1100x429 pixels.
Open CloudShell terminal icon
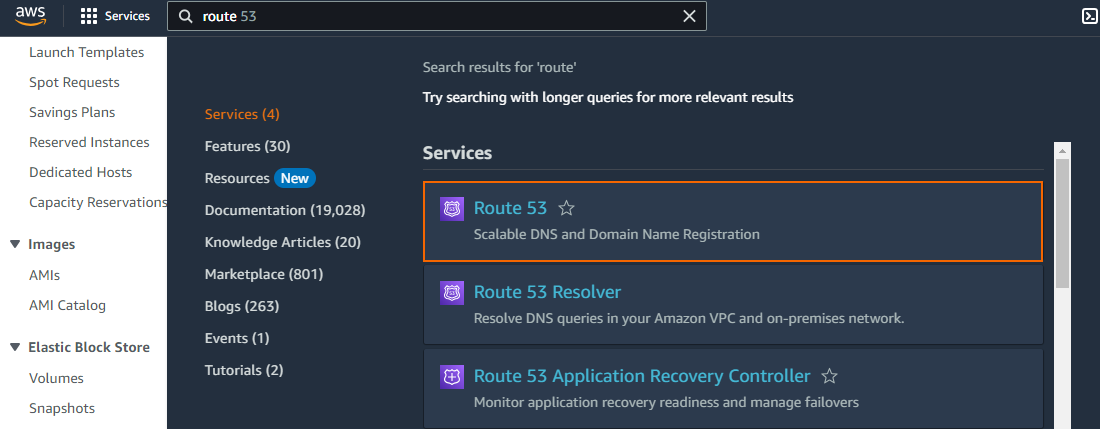pyautogui.click(x=1089, y=16)
